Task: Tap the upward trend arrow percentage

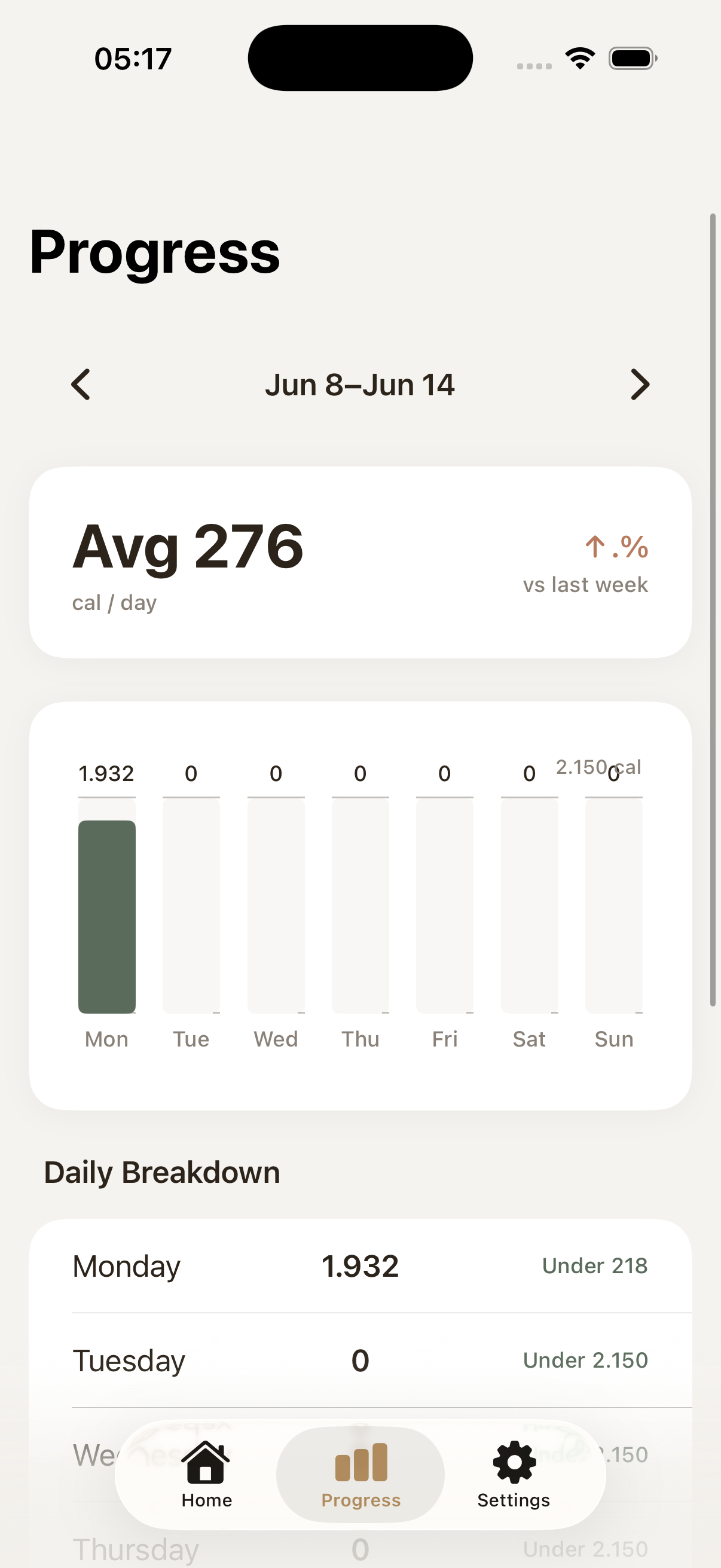Action: (616, 547)
